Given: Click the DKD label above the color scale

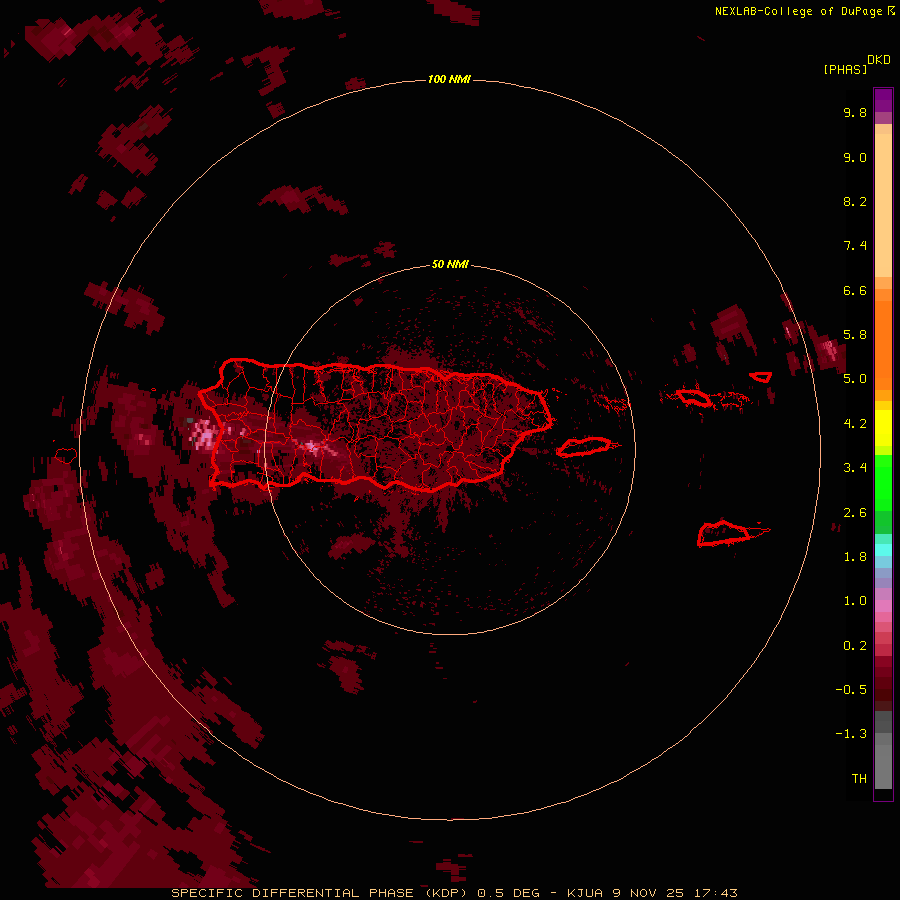Looking at the screenshot, I should point(879,60).
